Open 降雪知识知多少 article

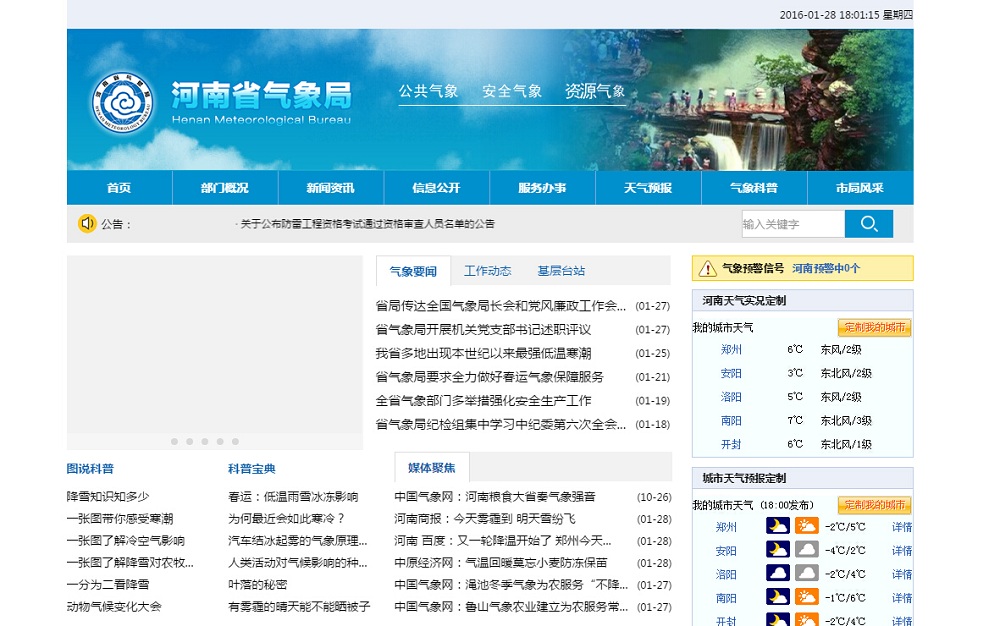108,497
